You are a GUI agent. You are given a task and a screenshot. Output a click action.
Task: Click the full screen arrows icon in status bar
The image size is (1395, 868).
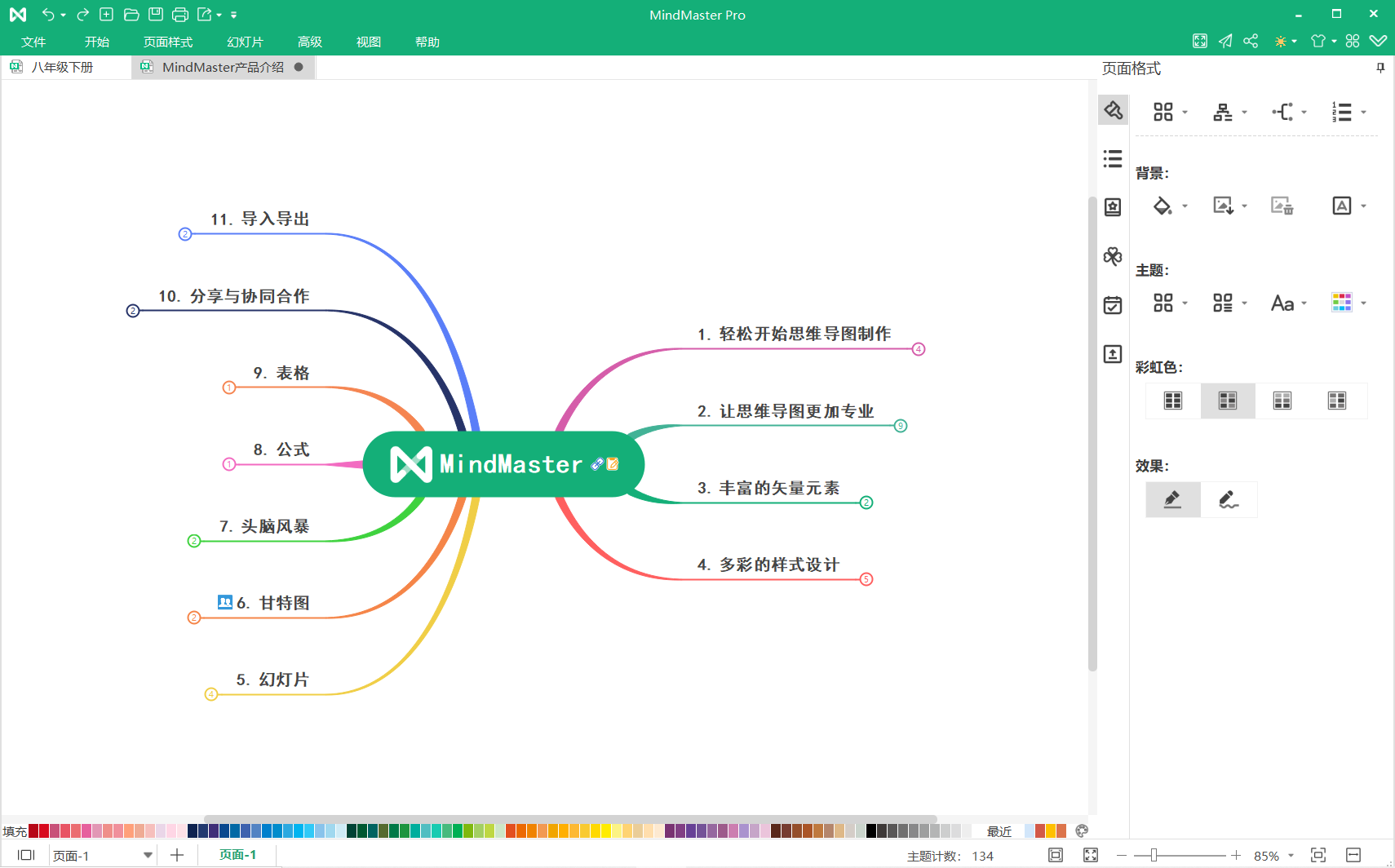pos(1091,855)
